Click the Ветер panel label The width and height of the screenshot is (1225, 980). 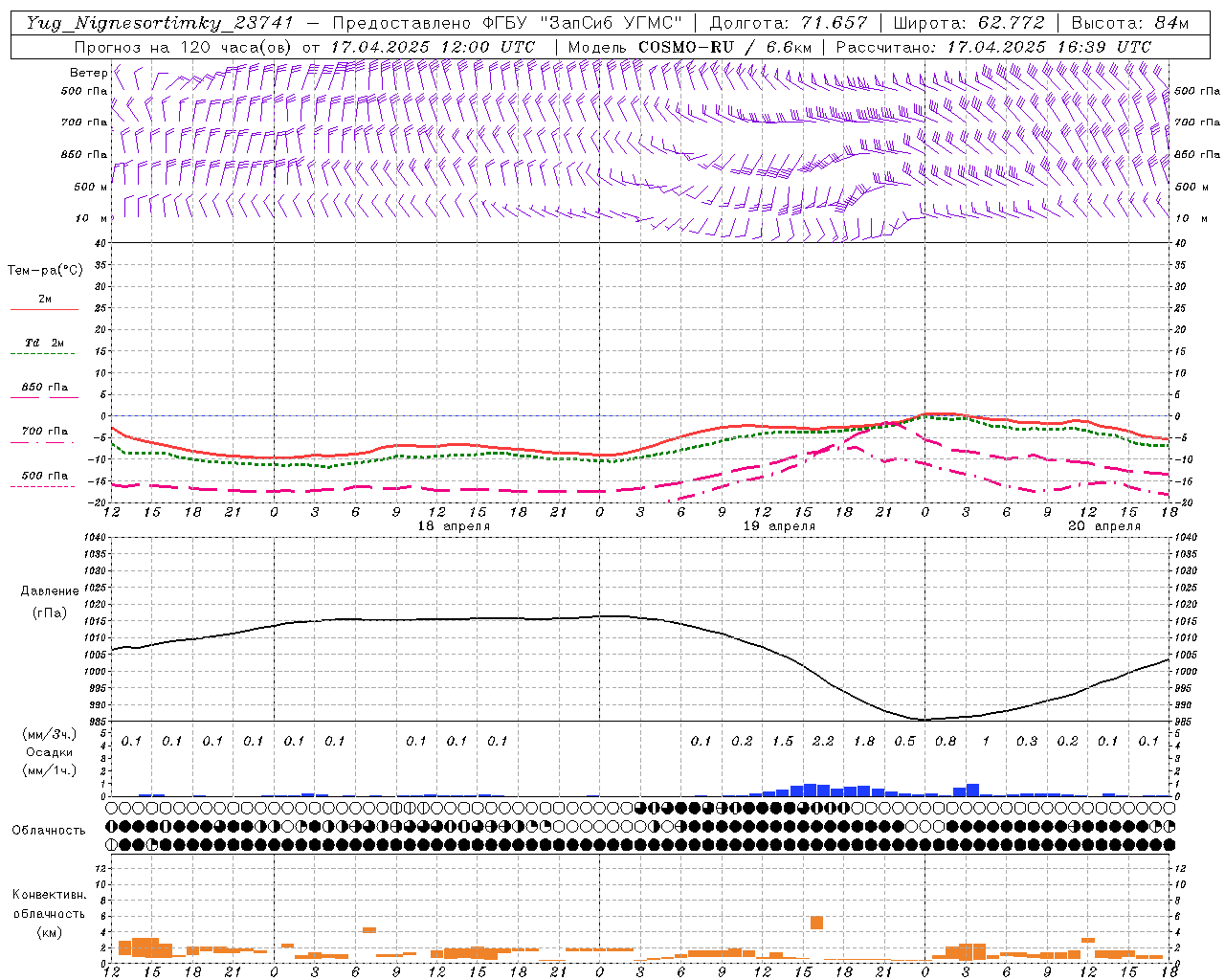pyautogui.click(x=88, y=73)
